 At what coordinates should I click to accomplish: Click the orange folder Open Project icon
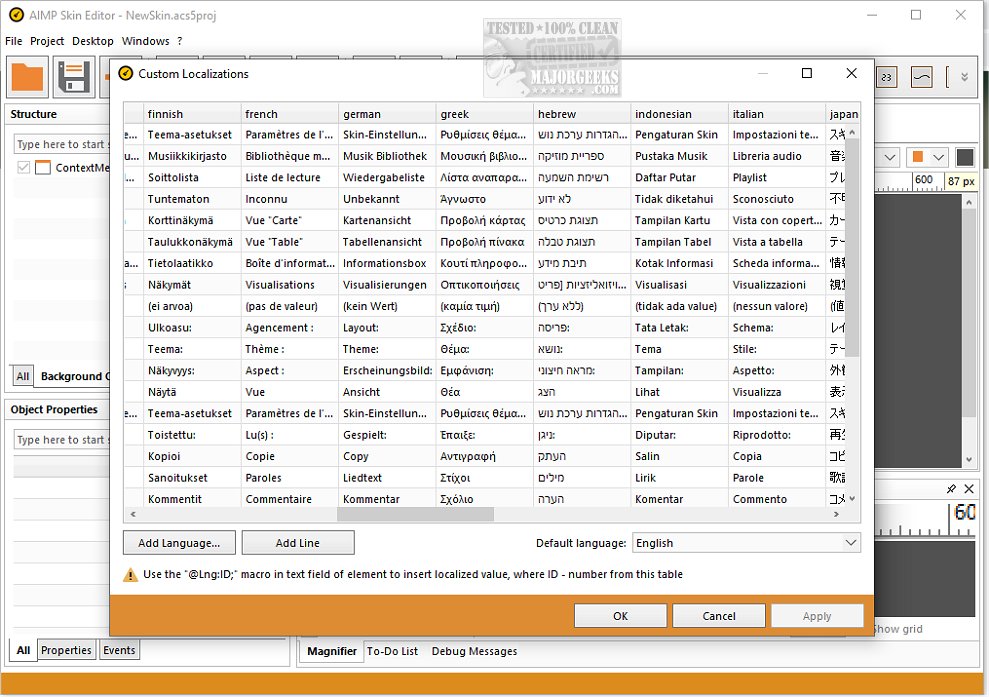tap(27, 77)
